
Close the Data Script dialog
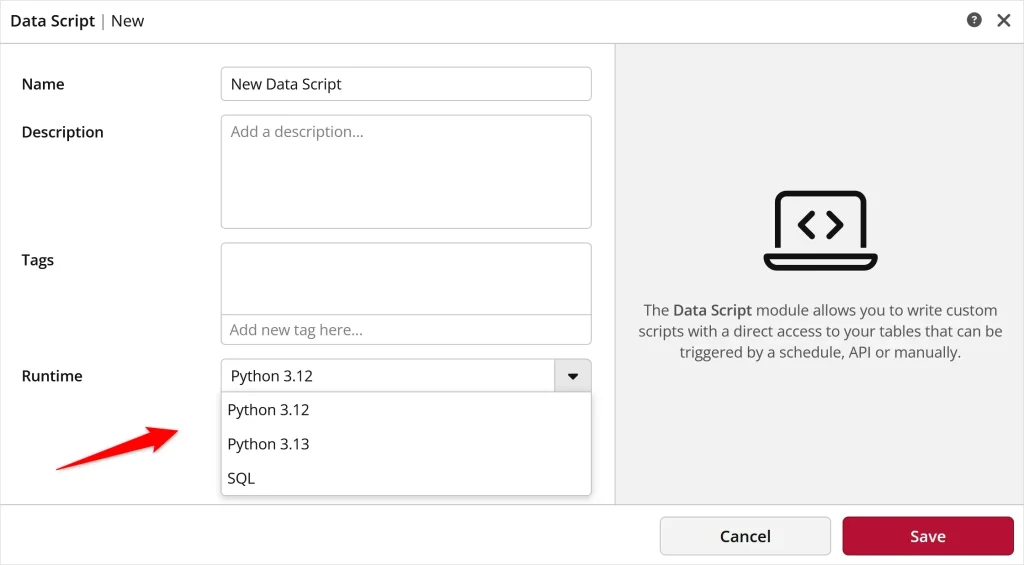(1004, 21)
